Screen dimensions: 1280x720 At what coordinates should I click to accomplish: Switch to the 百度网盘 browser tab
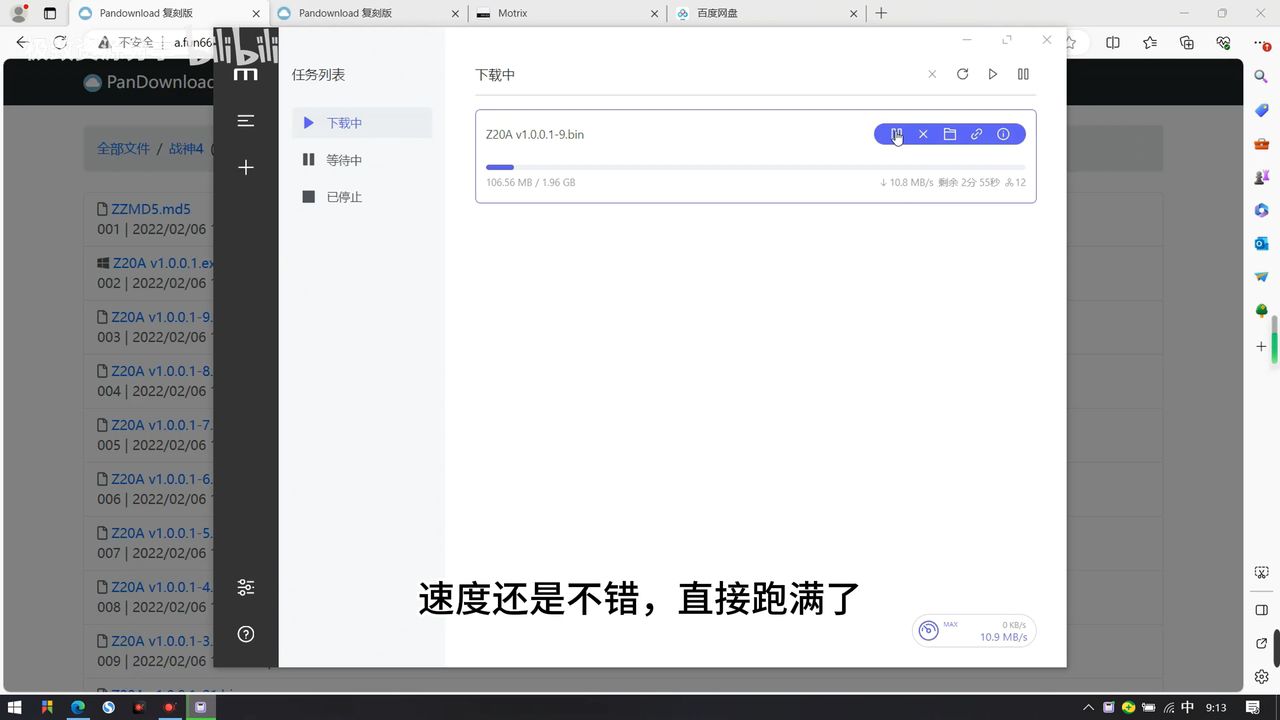(766, 13)
